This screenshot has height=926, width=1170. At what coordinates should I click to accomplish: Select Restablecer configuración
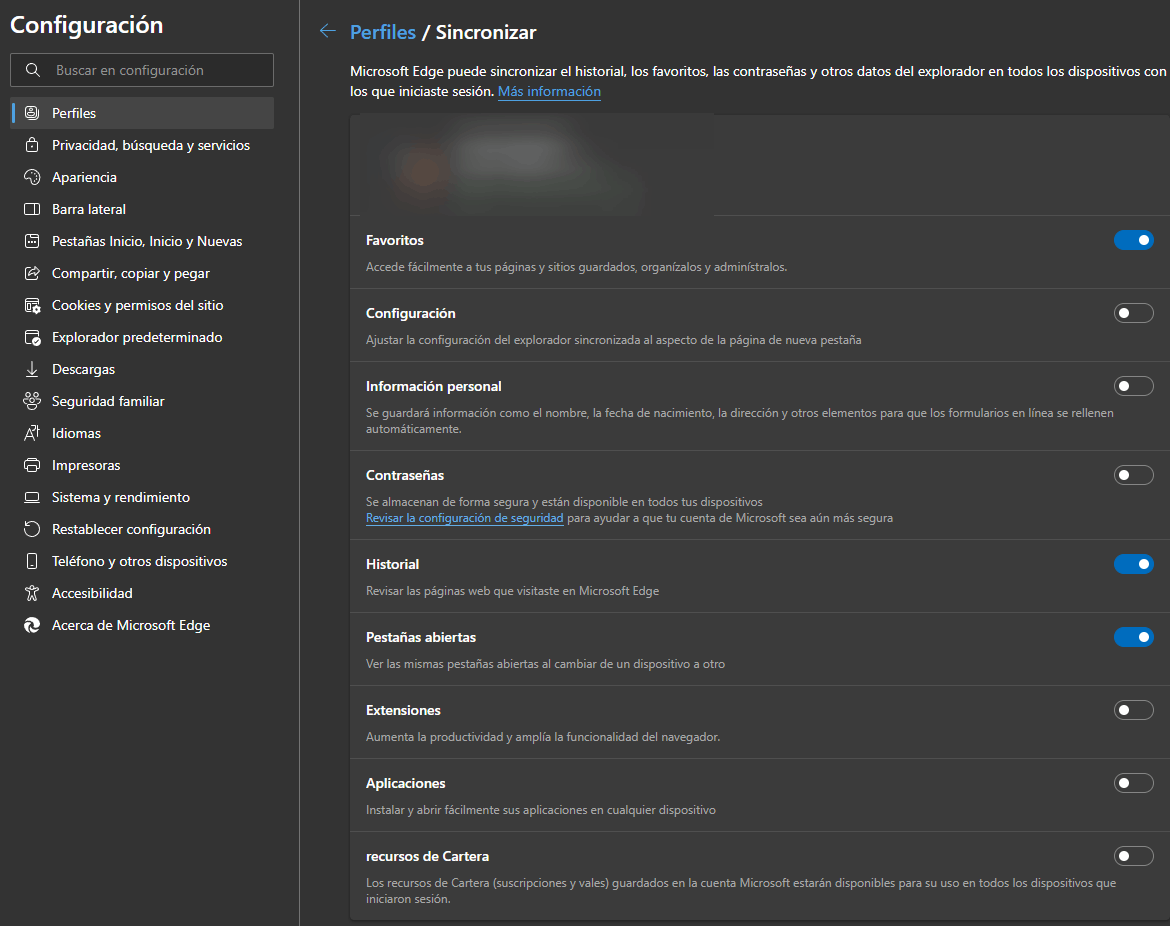tap(142, 529)
